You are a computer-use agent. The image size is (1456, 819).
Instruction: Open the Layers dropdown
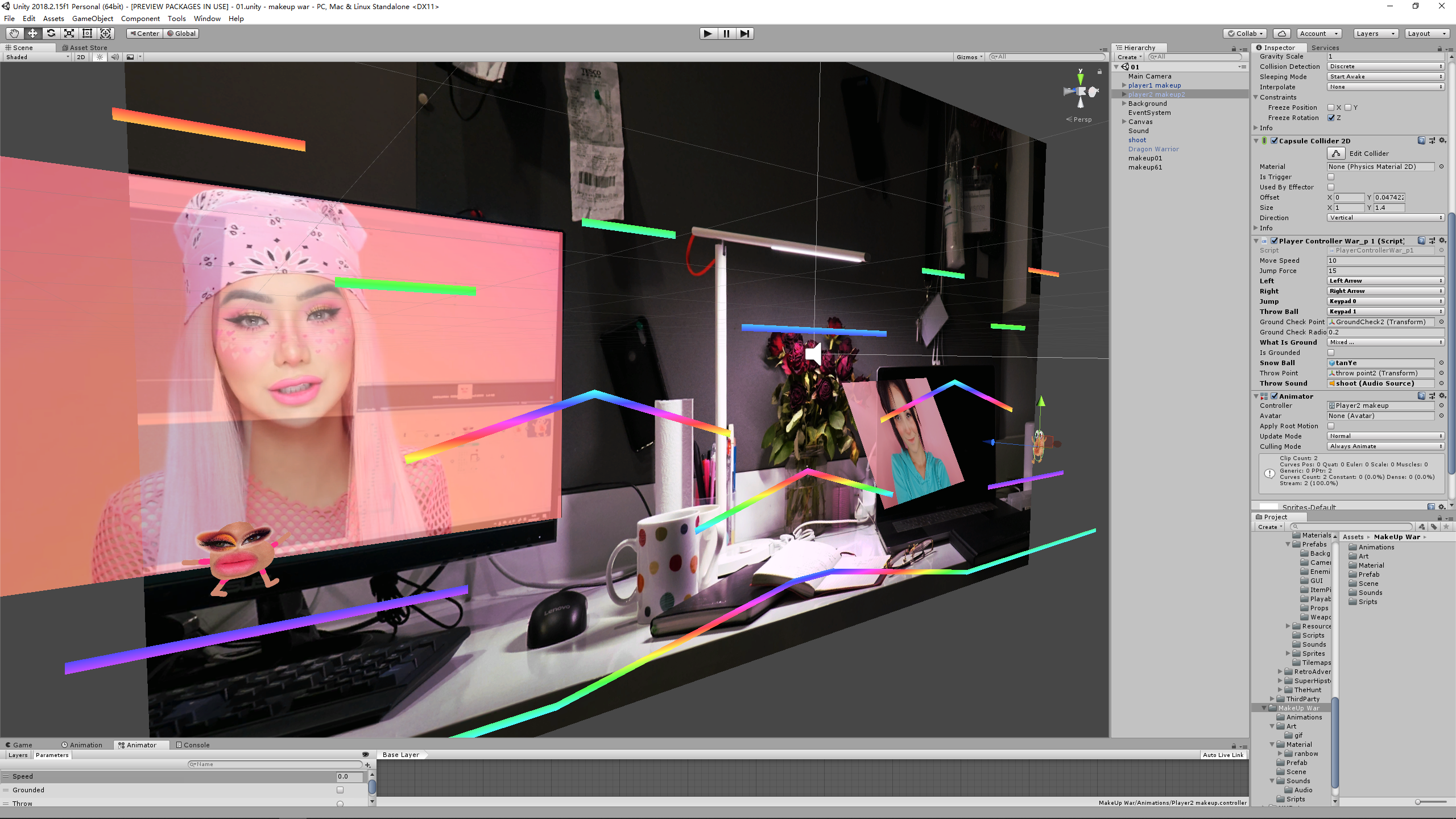click(x=1375, y=34)
